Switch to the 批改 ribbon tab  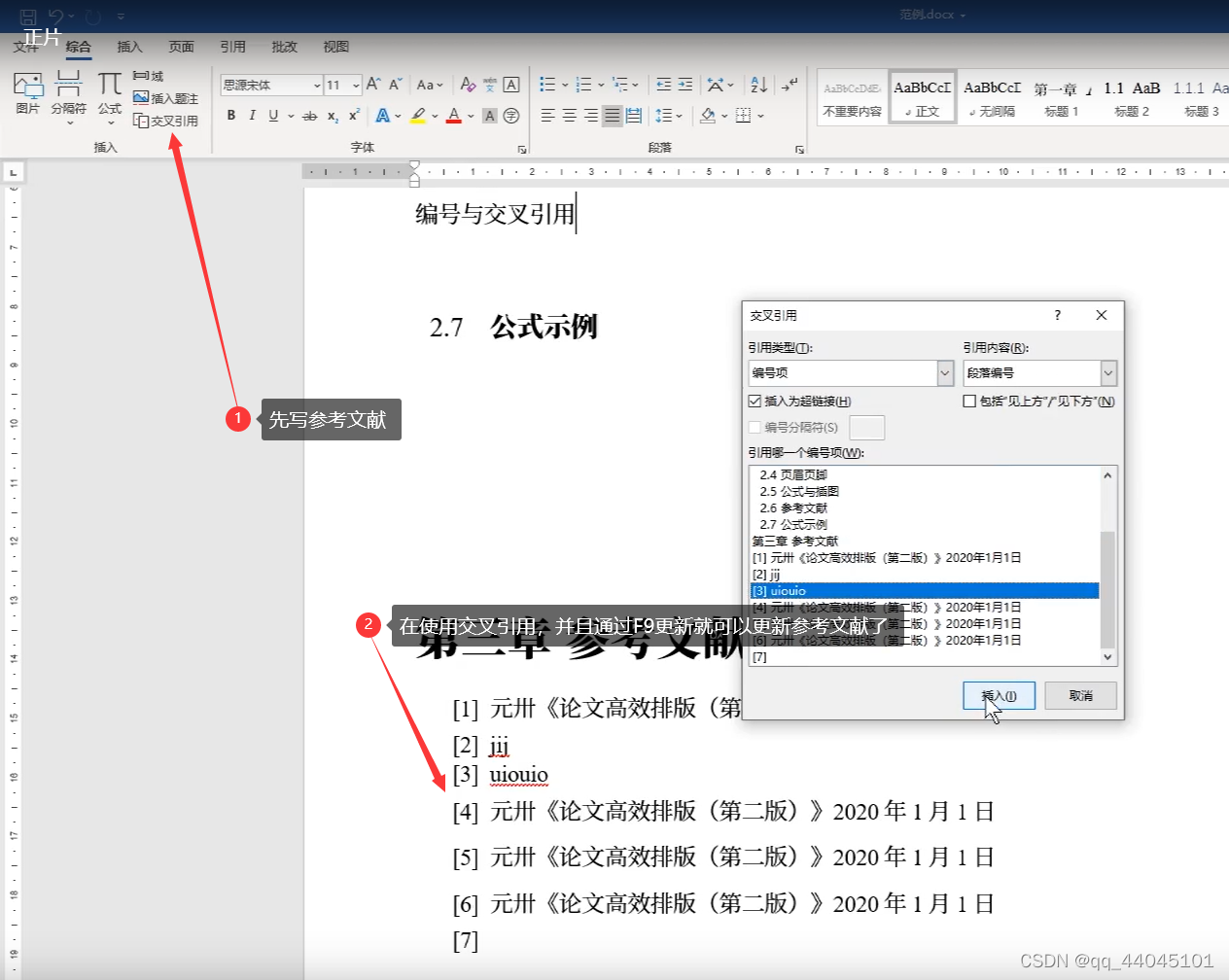click(x=285, y=47)
